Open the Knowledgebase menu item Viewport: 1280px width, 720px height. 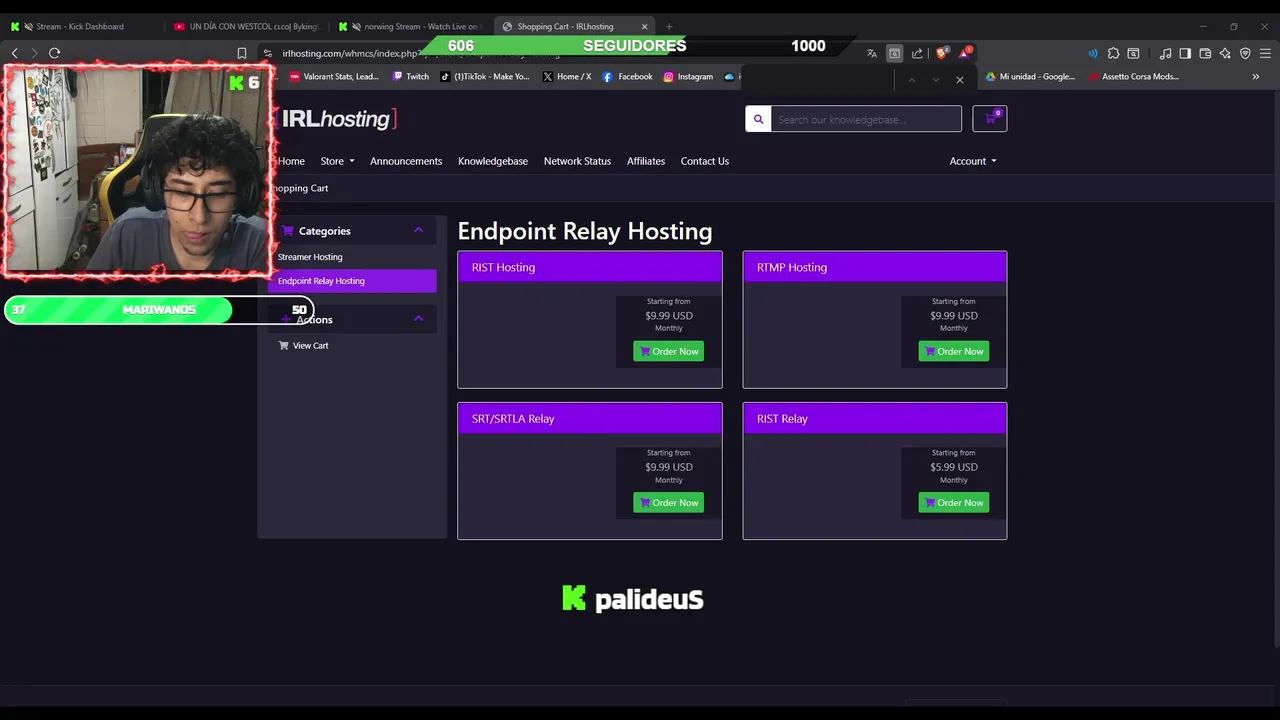click(493, 161)
